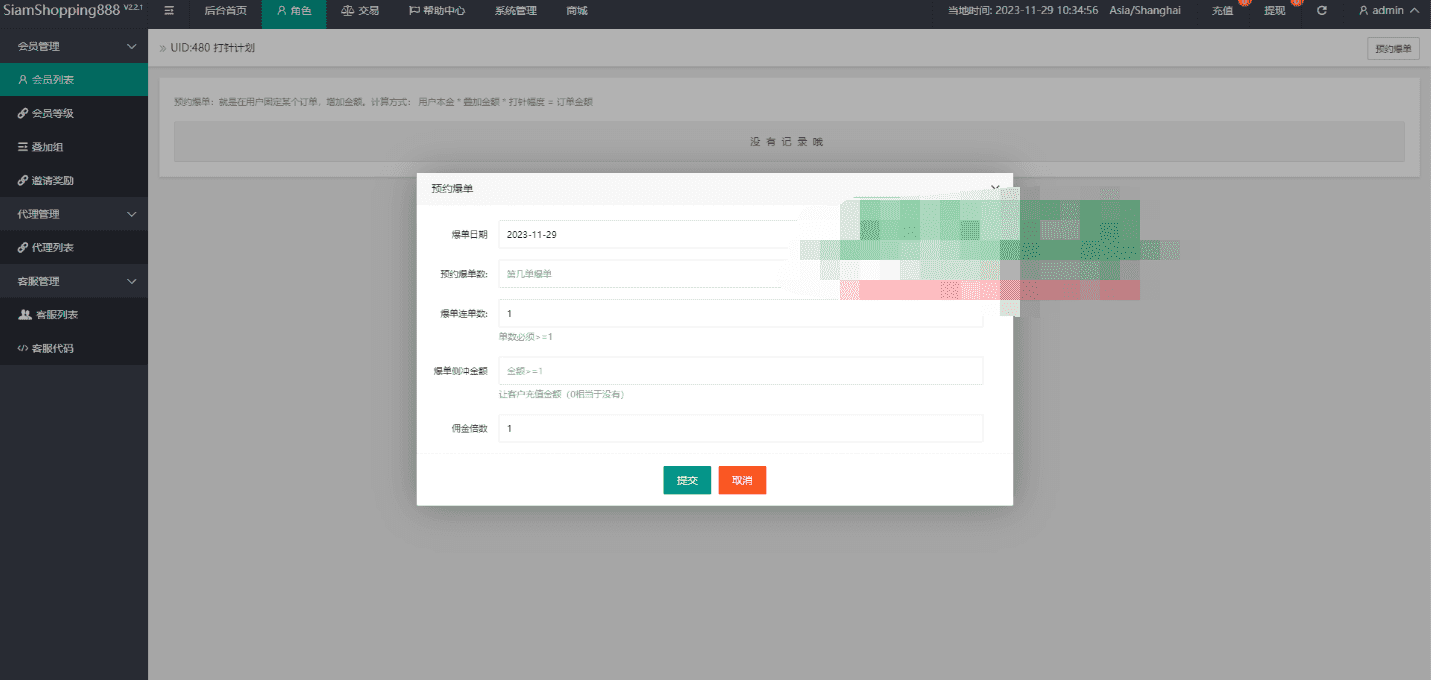Open the 系统管理 top menu
This screenshot has width=1431, height=680.
pos(515,11)
